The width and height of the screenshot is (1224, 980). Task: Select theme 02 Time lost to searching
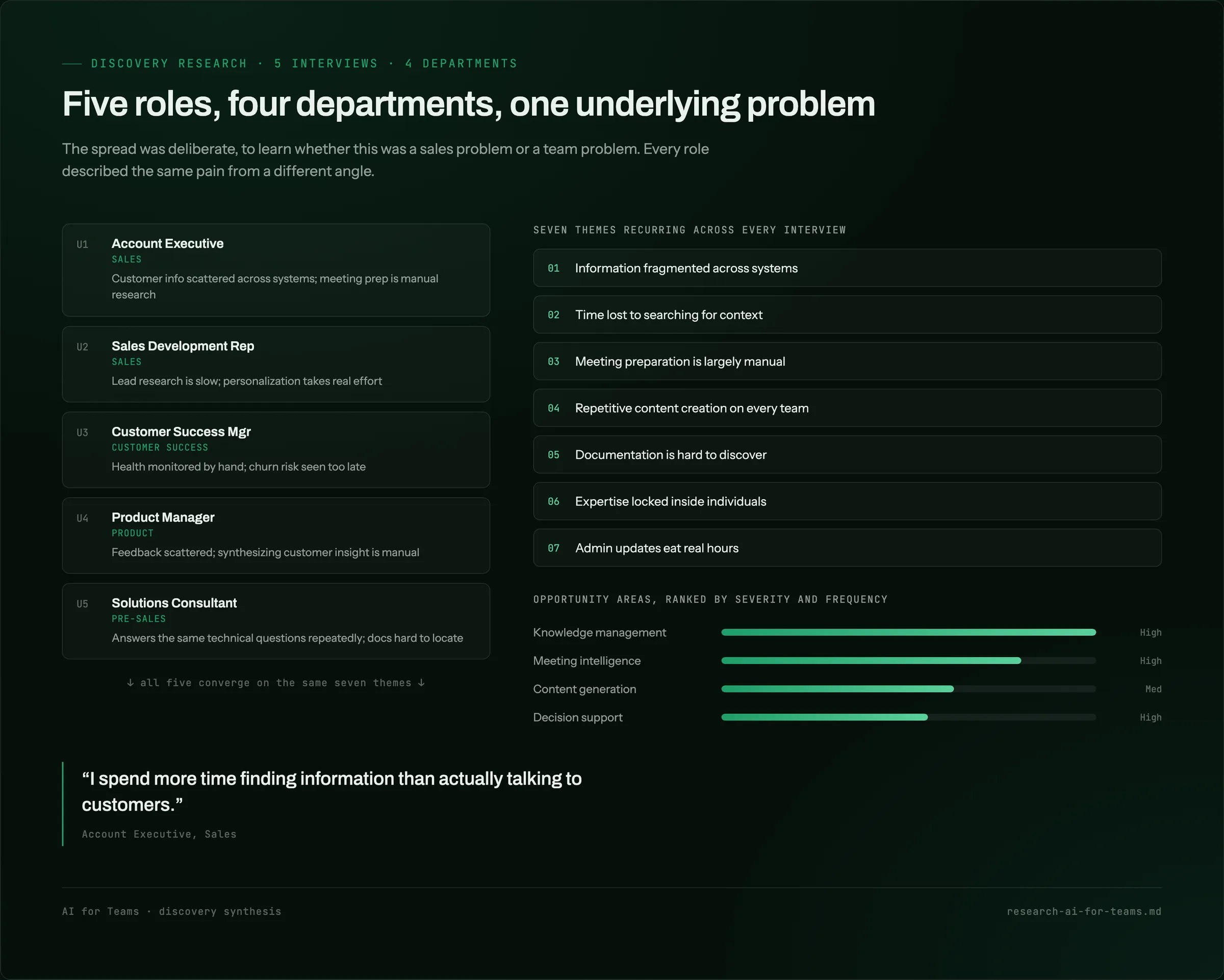pyautogui.click(x=847, y=315)
